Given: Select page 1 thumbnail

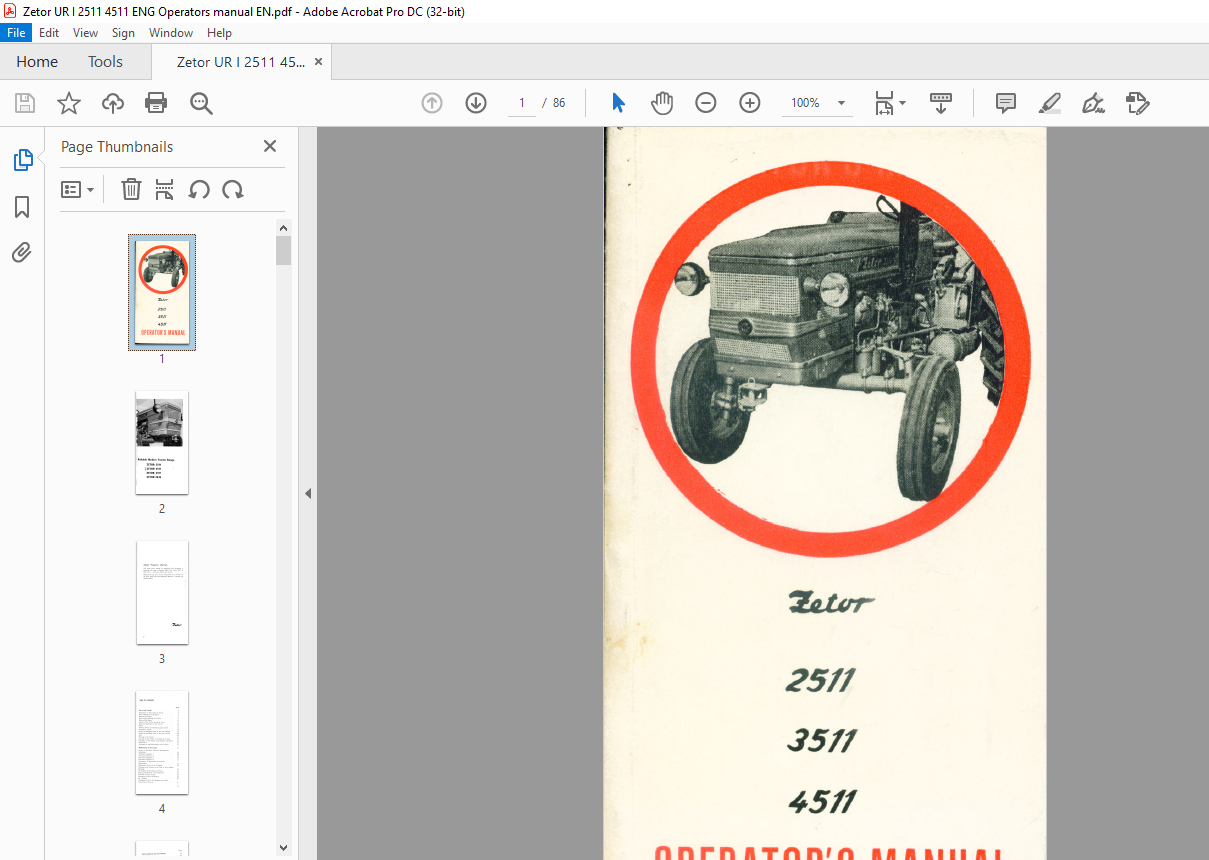Looking at the screenshot, I should coord(162,292).
